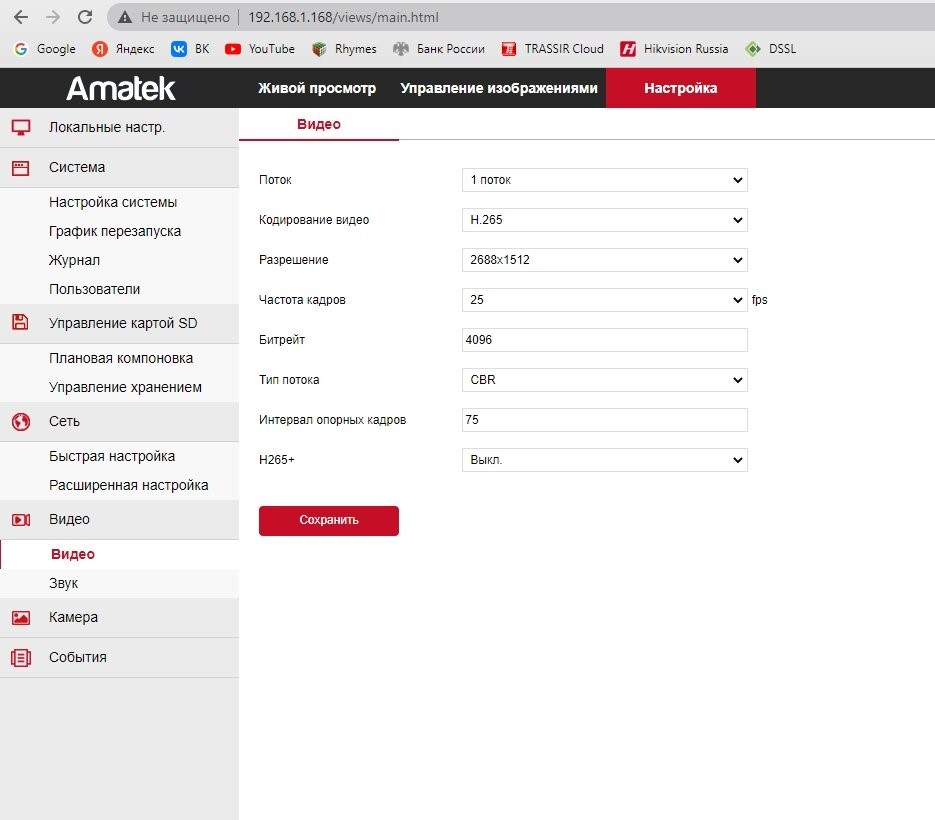The height and width of the screenshot is (820, 935).
Task: Click the System section window icon
Action: click(20, 168)
